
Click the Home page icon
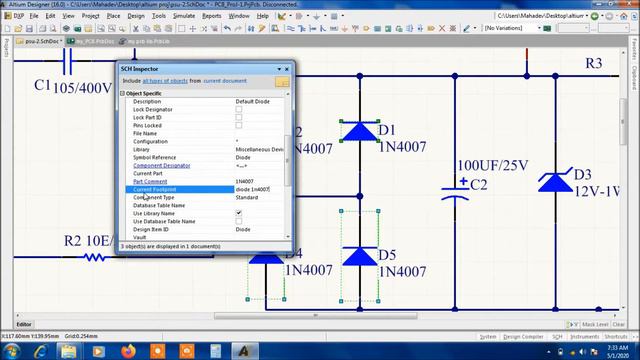623,16
